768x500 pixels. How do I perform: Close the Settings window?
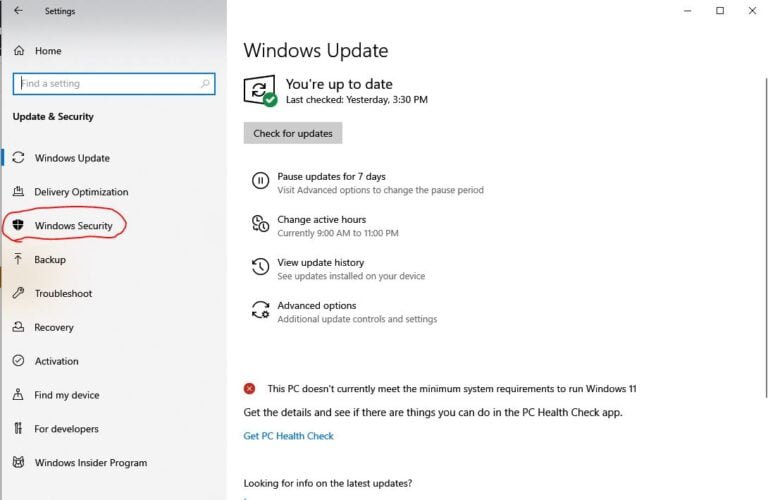click(752, 11)
